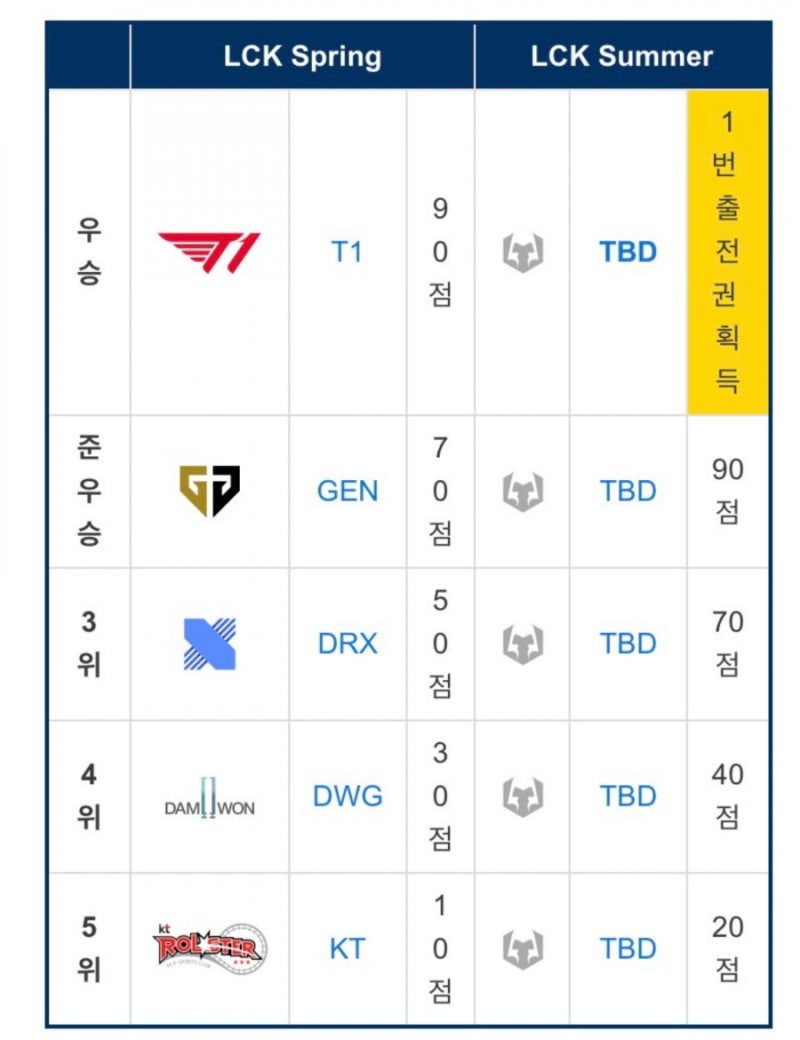Click the gray placeholder logo in the 5위 row

pyautogui.click(x=523, y=949)
